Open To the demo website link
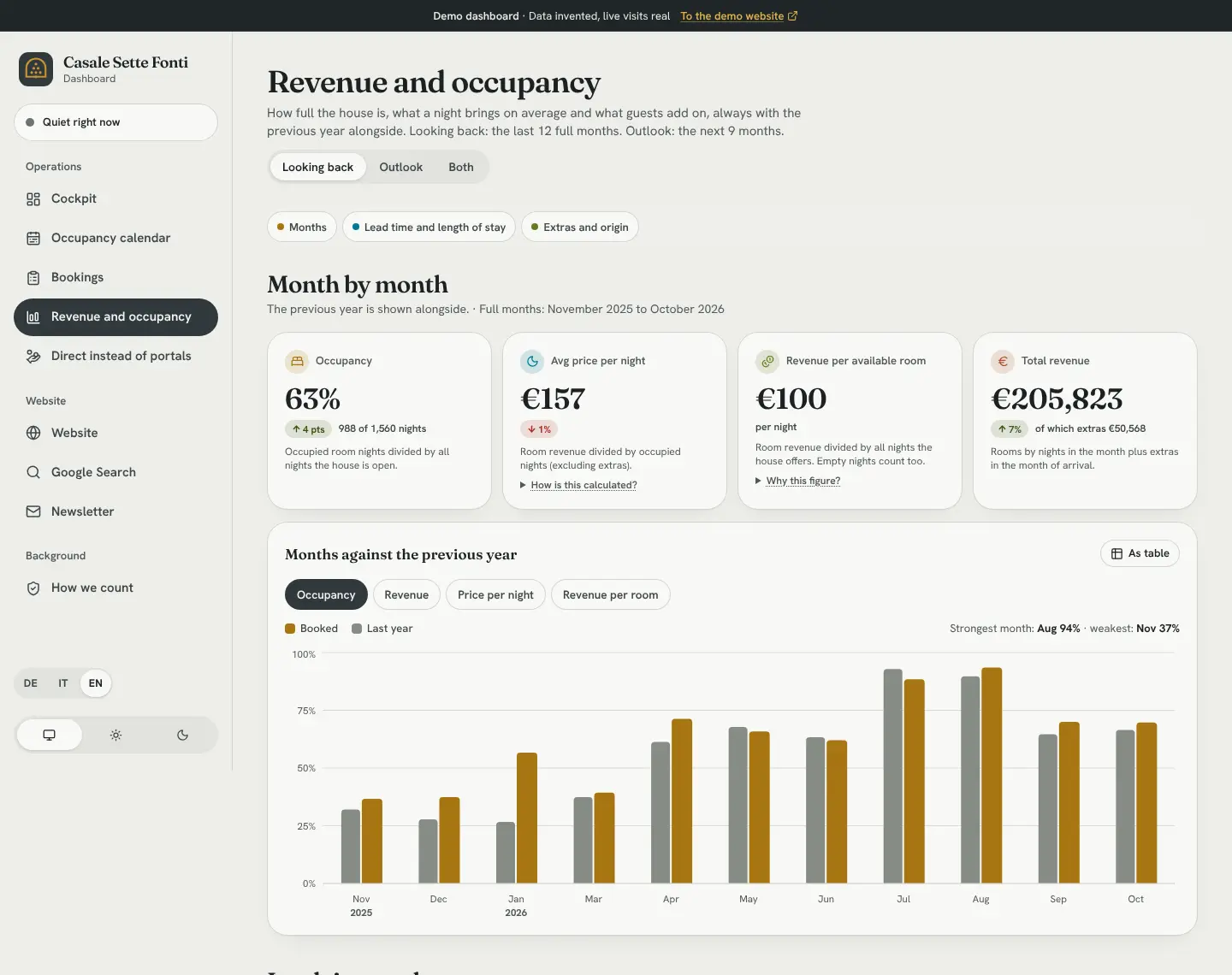Image resolution: width=1232 pixels, height=975 pixels. (739, 16)
